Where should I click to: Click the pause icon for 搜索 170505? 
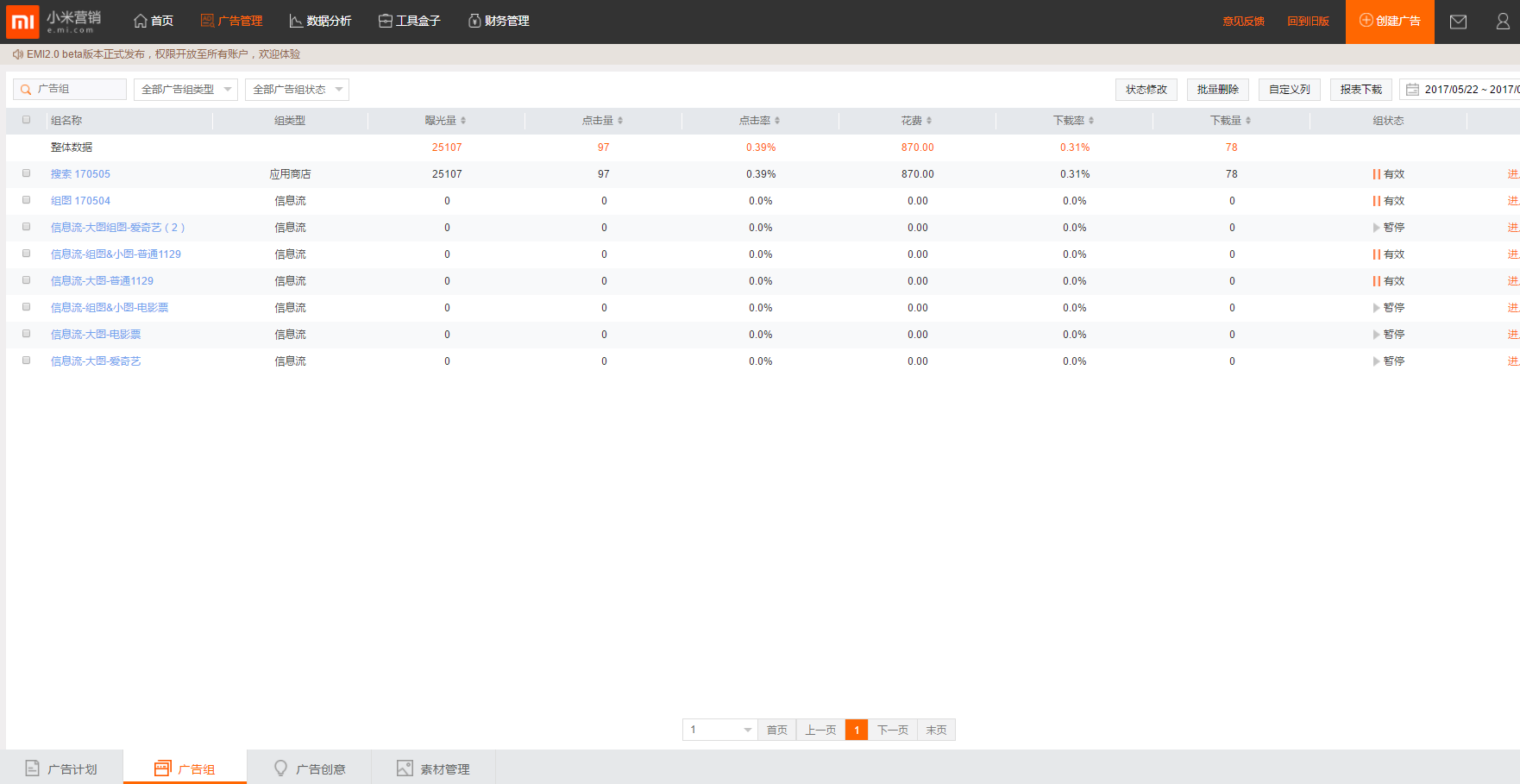point(1376,174)
